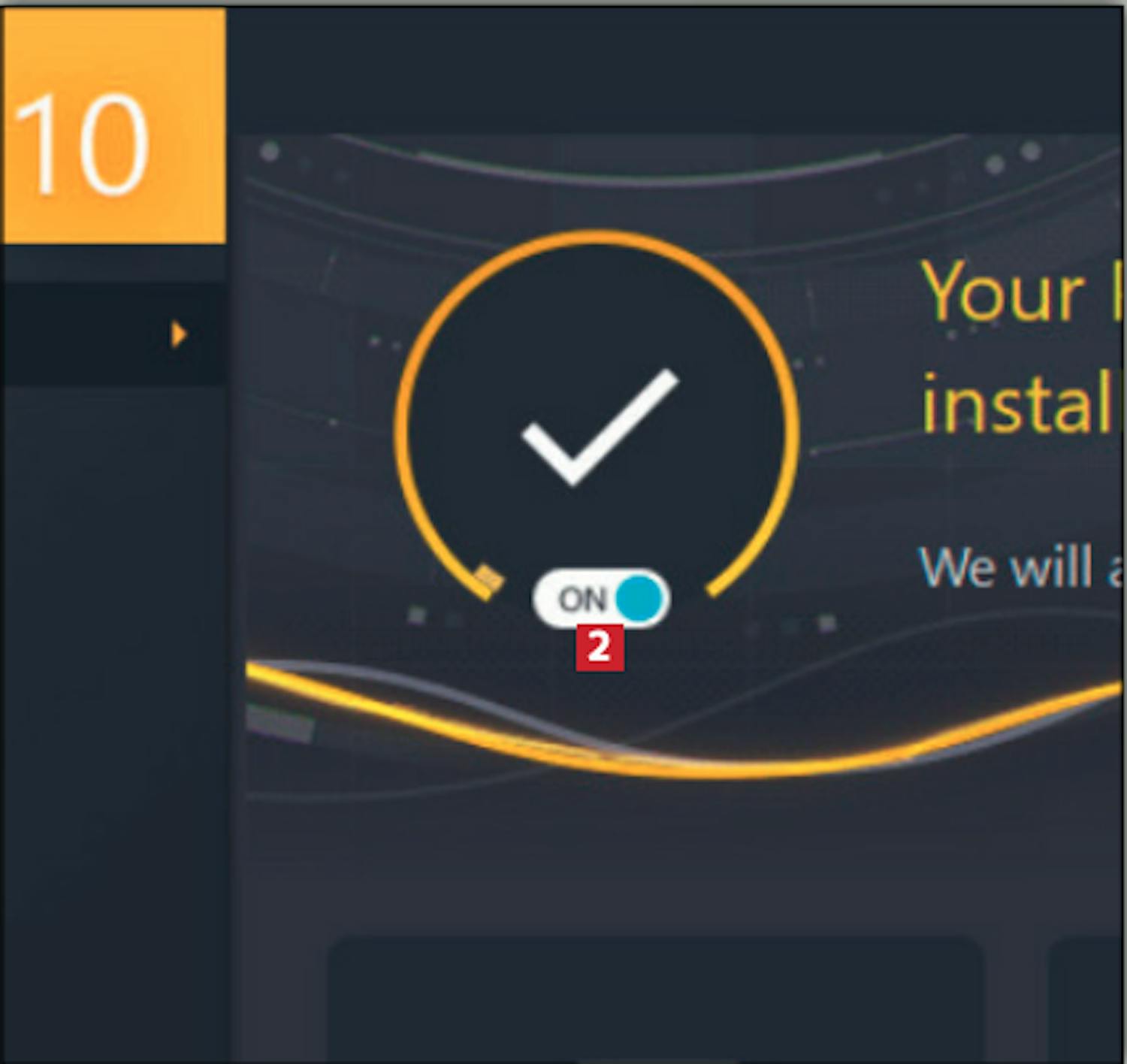This screenshot has width=1127, height=1064.
Task: Open the dark card panel at the bottom
Action: 655,999
